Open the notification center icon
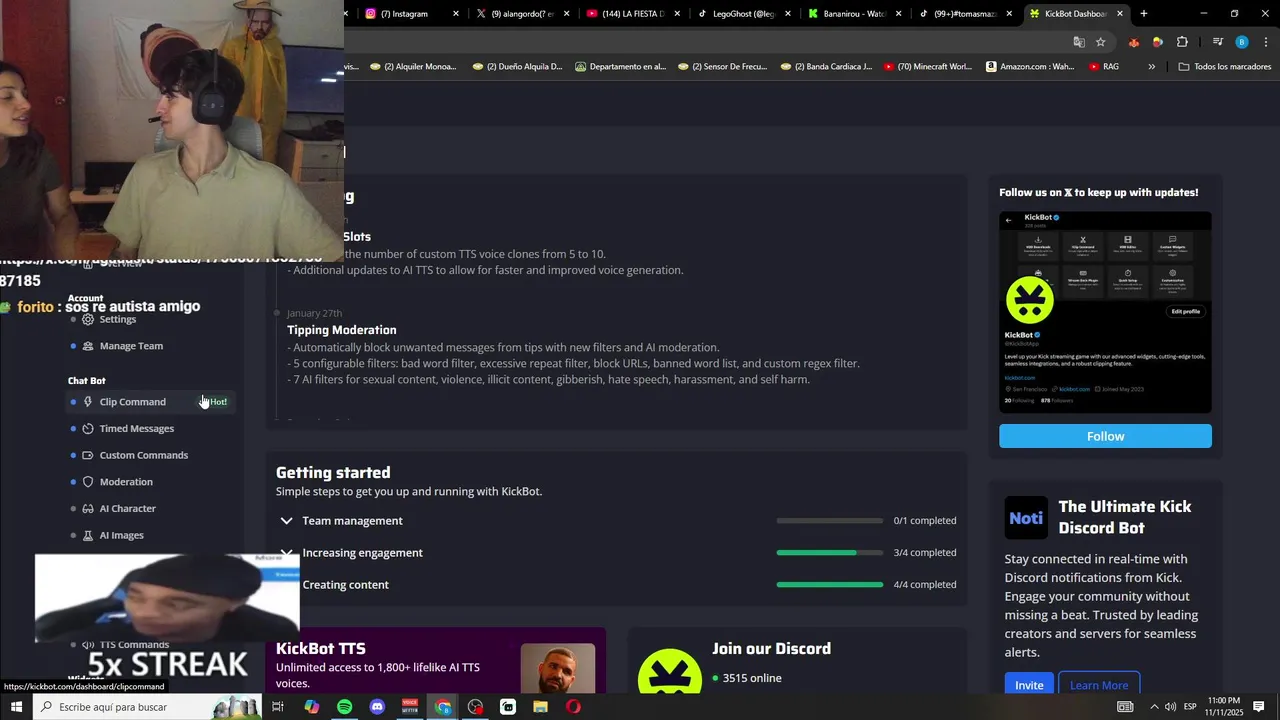Viewport: 1280px width, 720px height. pos(1259,707)
